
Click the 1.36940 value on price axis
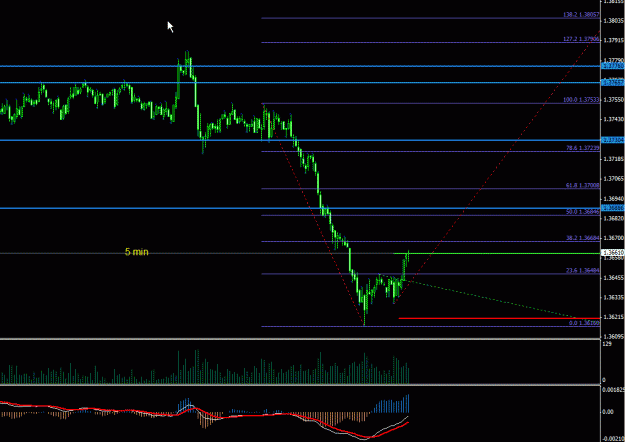tap(614, 198)
